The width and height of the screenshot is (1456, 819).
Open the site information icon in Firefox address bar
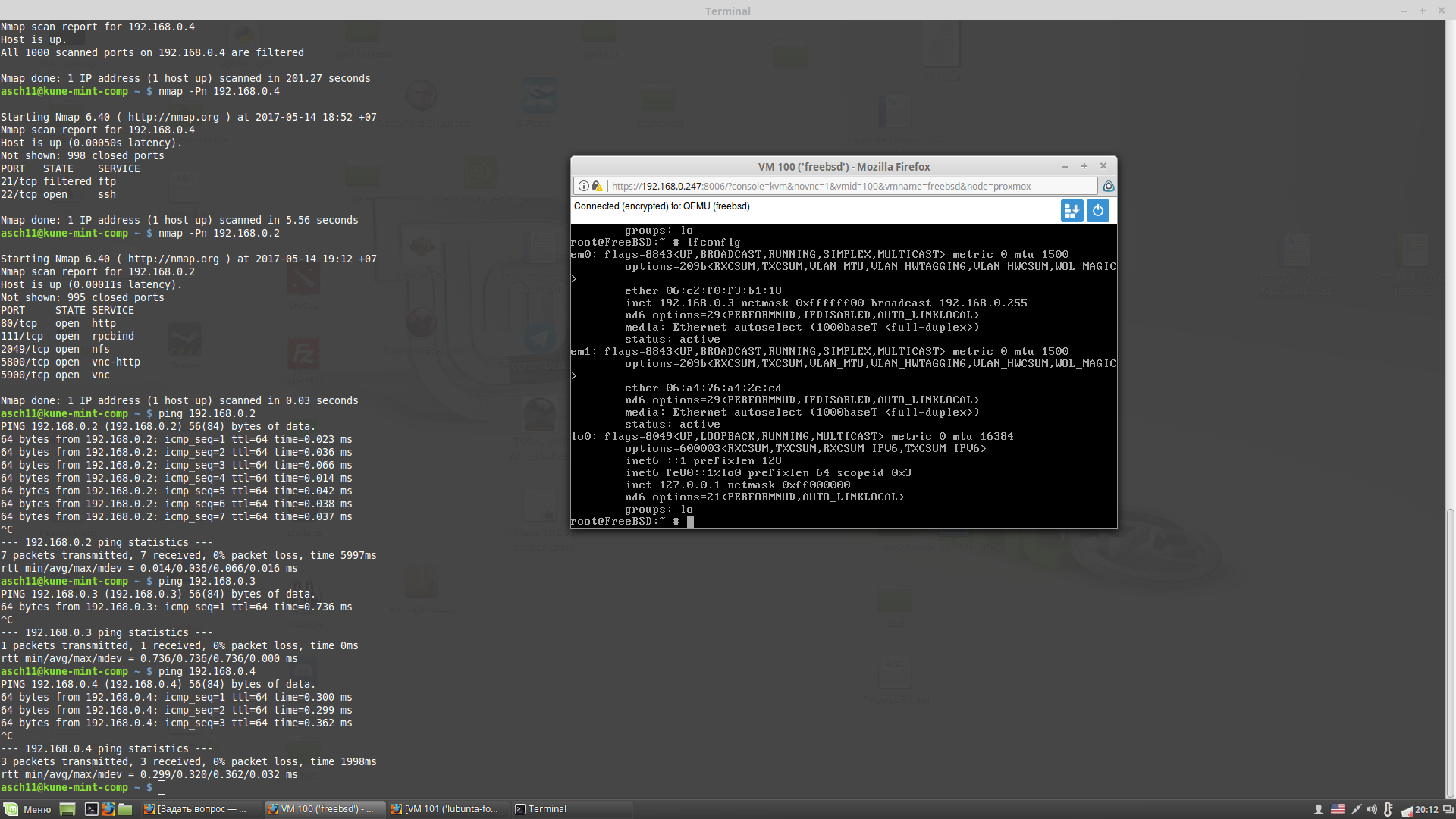pyautogui.click(x=583, y=186)
